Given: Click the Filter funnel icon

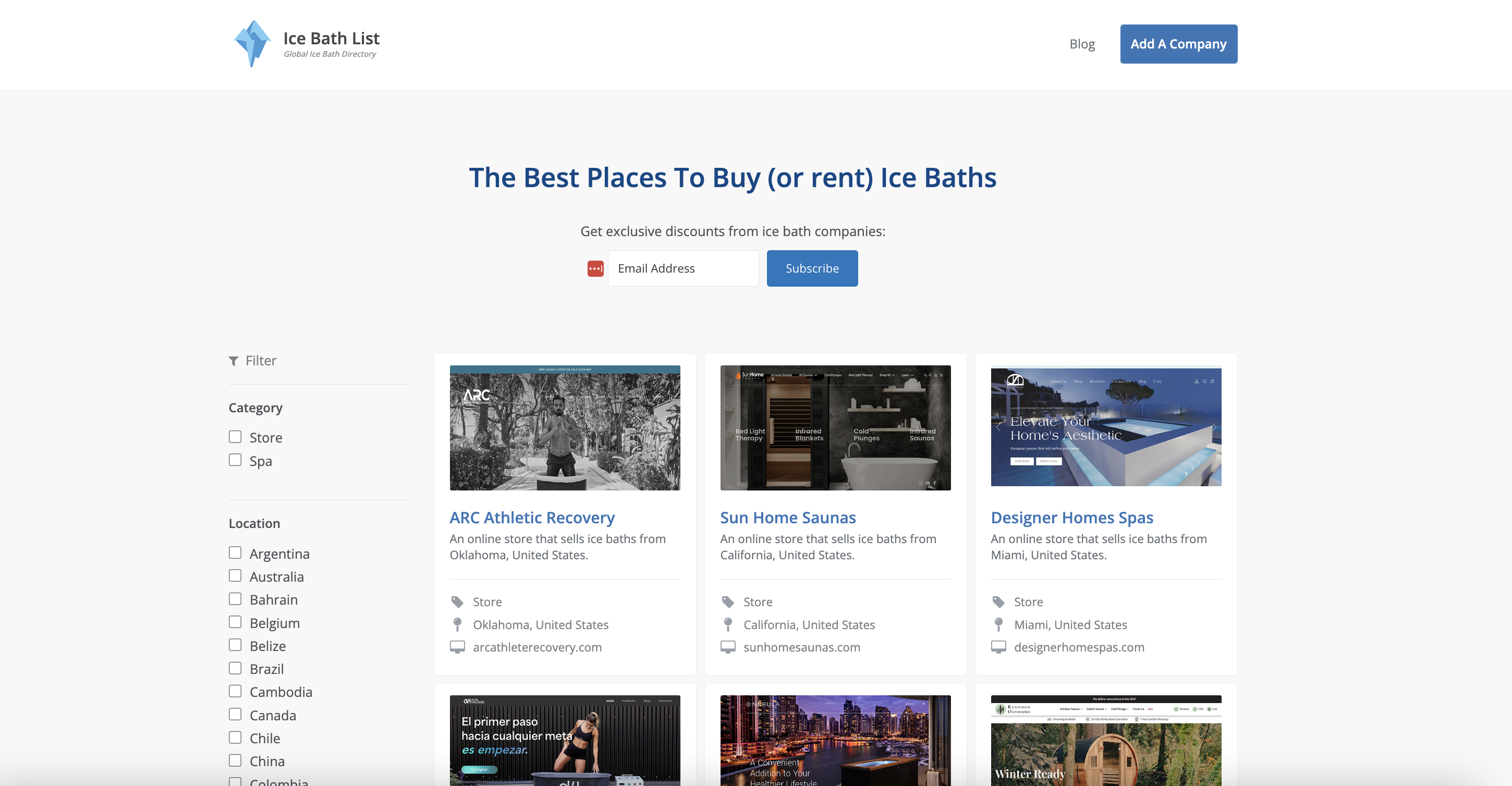Looking at the screenshot, I should click(x=234, y=361).
